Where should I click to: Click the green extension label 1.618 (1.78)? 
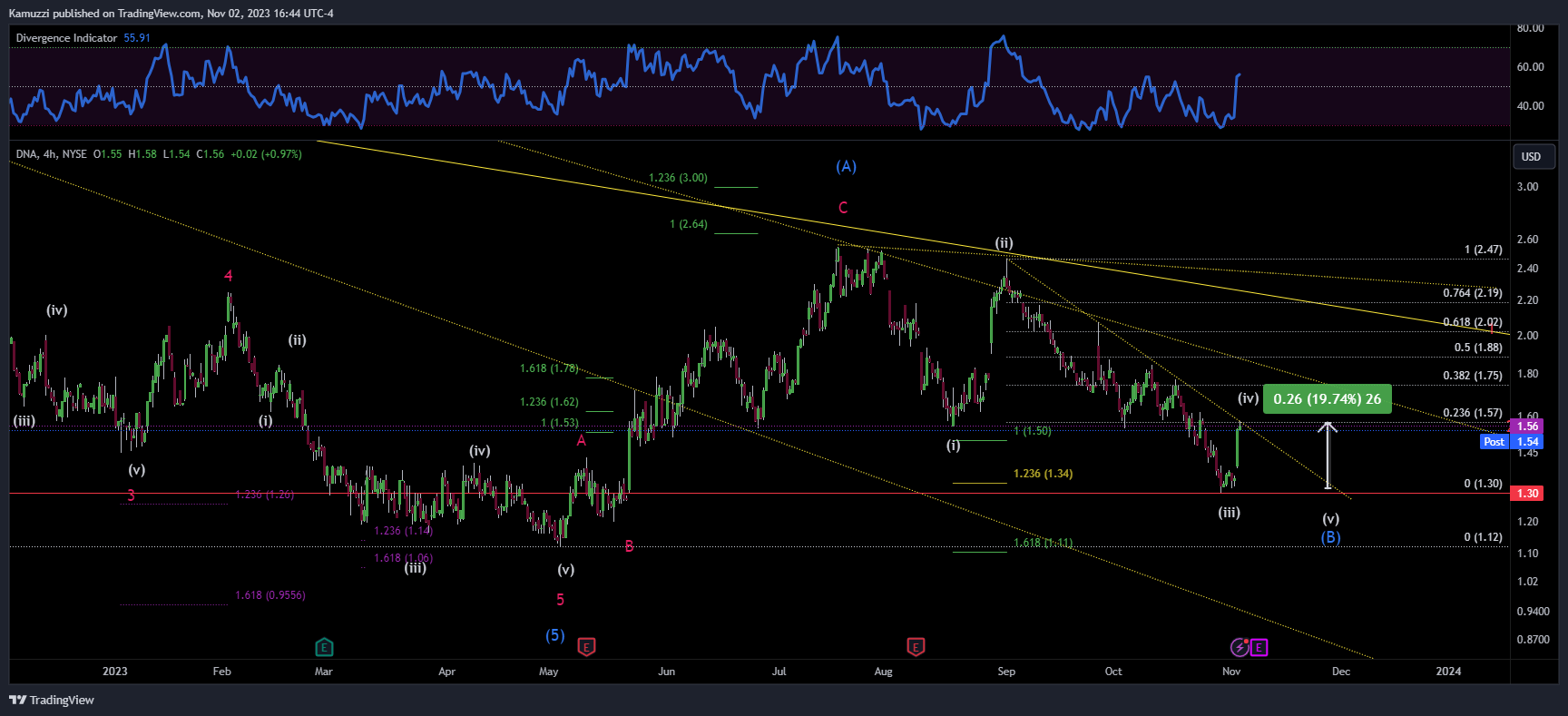tap(549, 368)
